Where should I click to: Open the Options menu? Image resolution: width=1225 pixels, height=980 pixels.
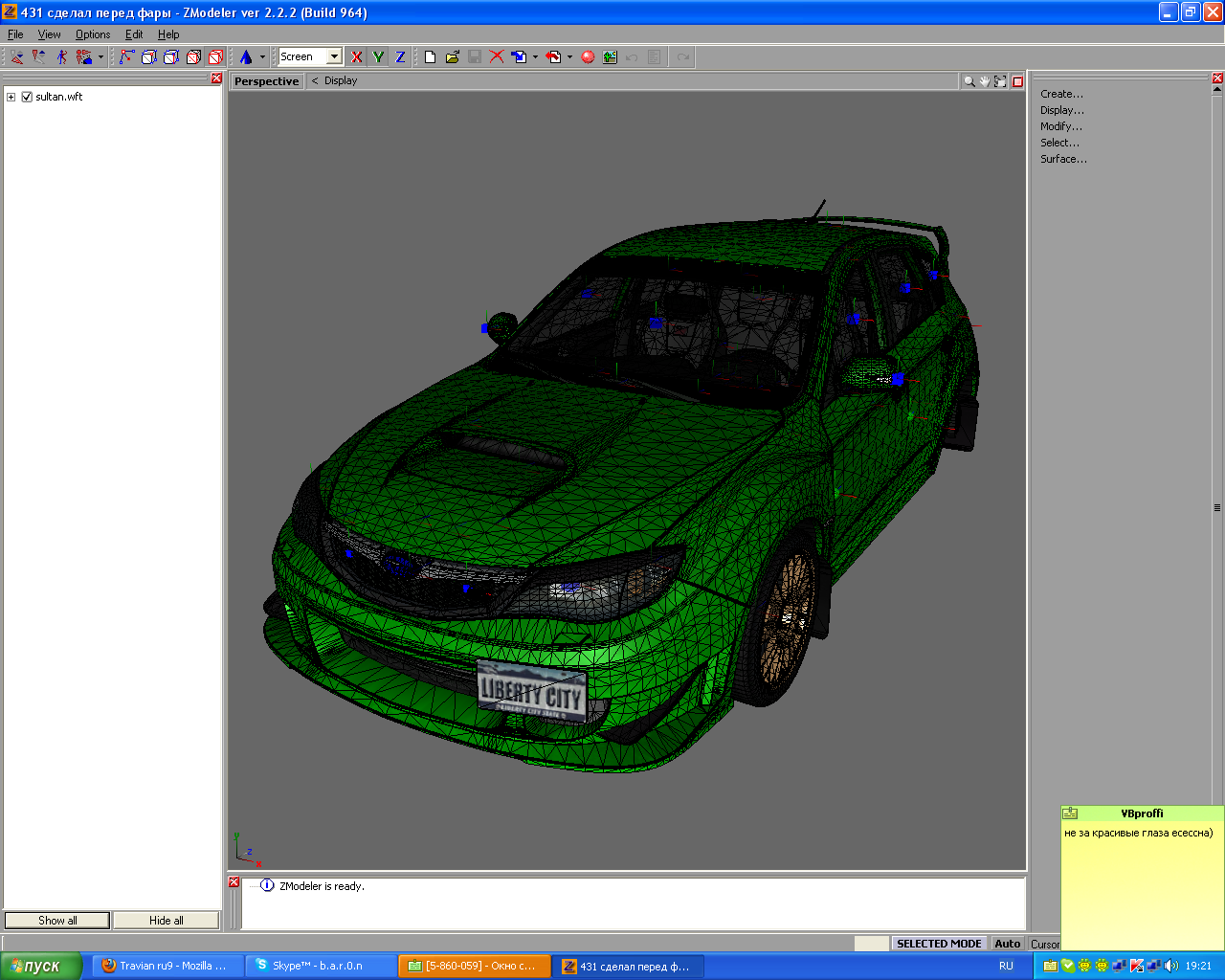pos(93,34)
